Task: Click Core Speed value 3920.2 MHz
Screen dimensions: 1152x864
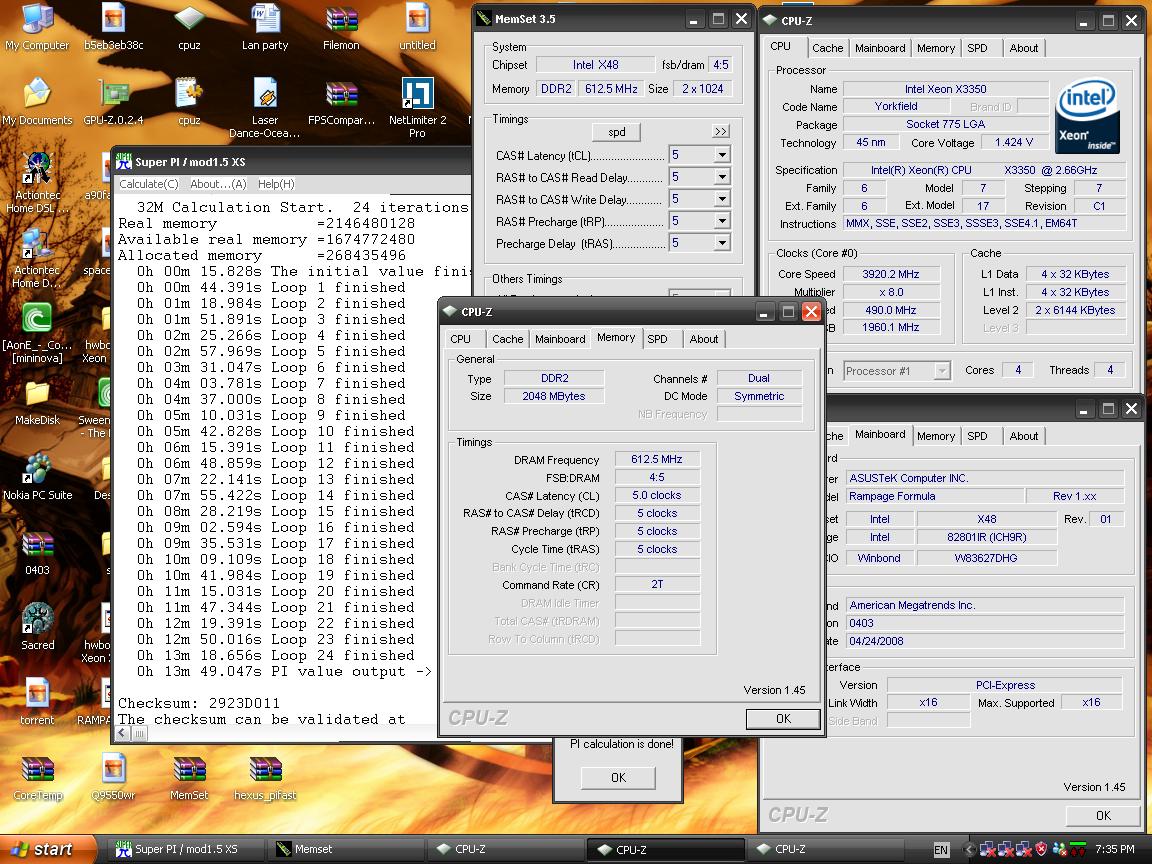Action: [890, 274]
